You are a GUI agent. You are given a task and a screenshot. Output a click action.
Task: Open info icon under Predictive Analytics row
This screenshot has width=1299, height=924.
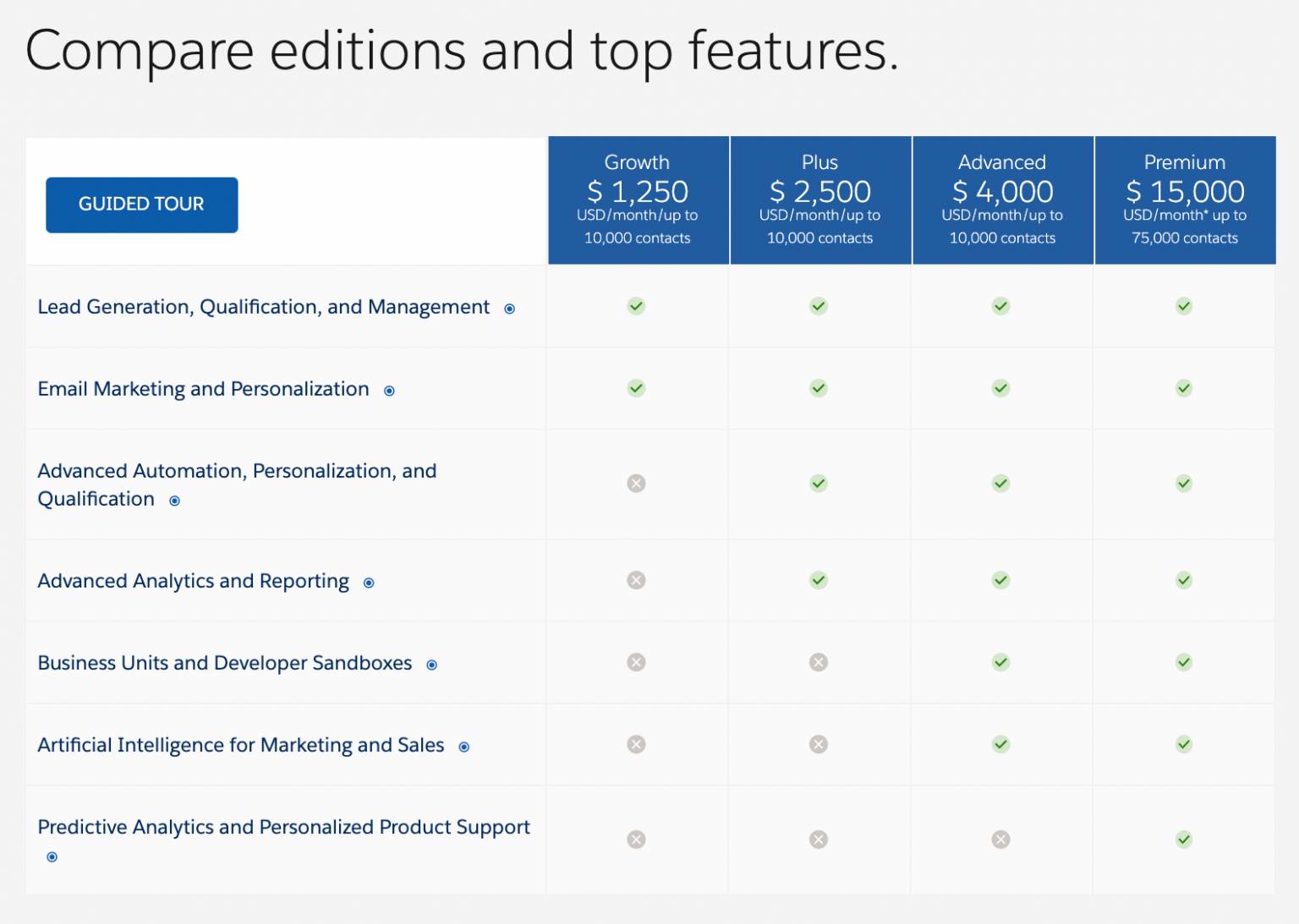[52, 857]
